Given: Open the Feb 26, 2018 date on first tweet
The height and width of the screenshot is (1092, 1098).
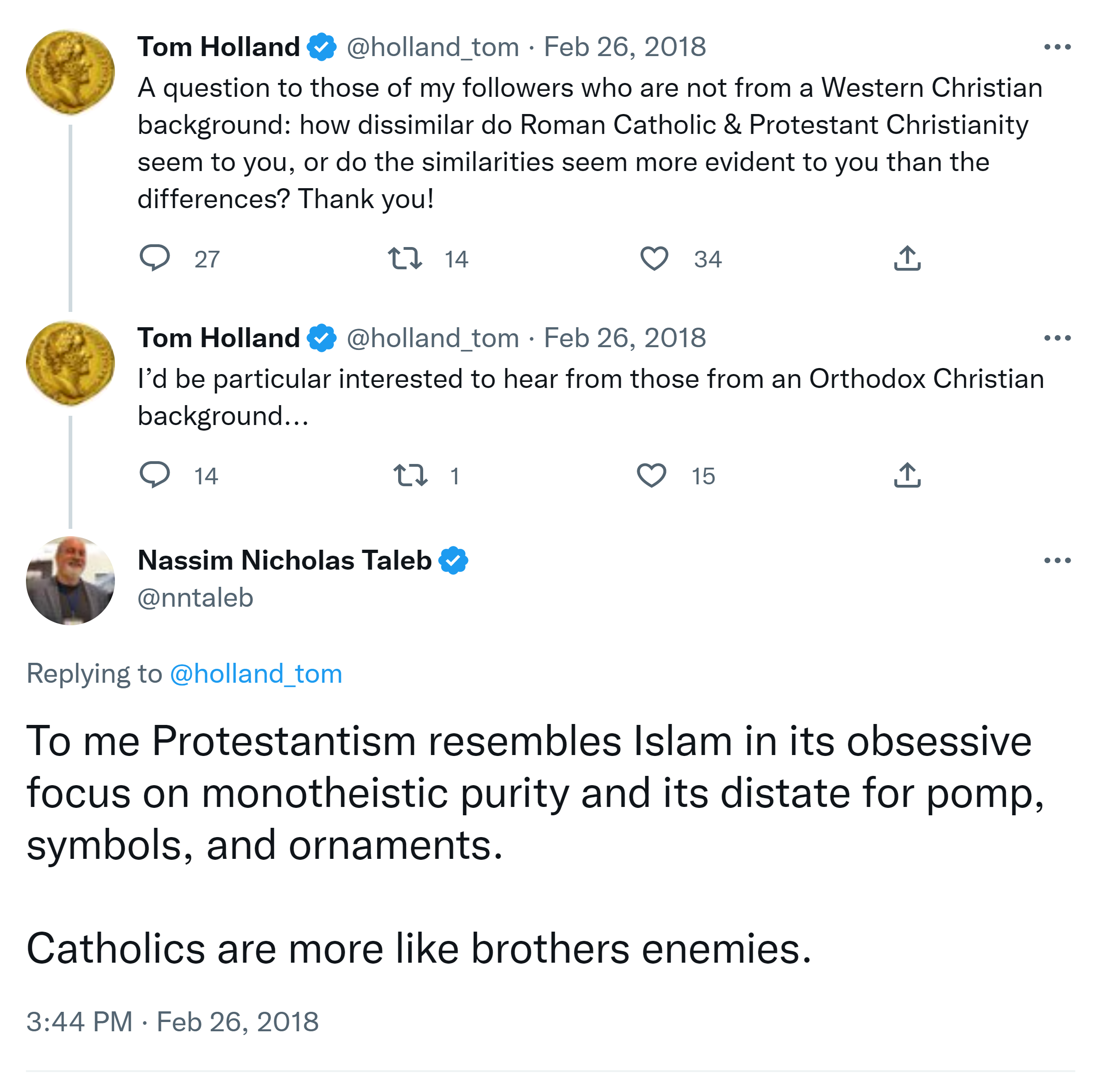Looking at the screenshot, I should tap(625, 47).
